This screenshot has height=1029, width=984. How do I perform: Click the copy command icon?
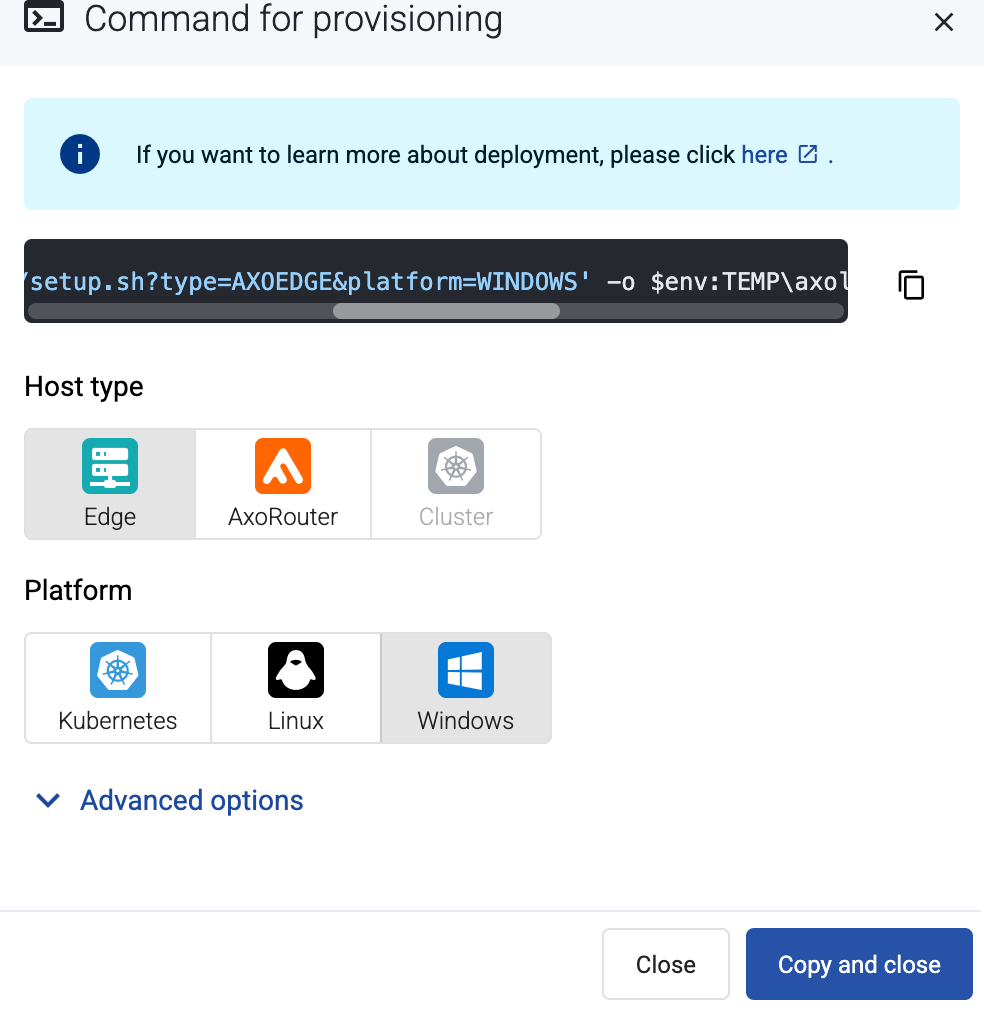point(911,285)
